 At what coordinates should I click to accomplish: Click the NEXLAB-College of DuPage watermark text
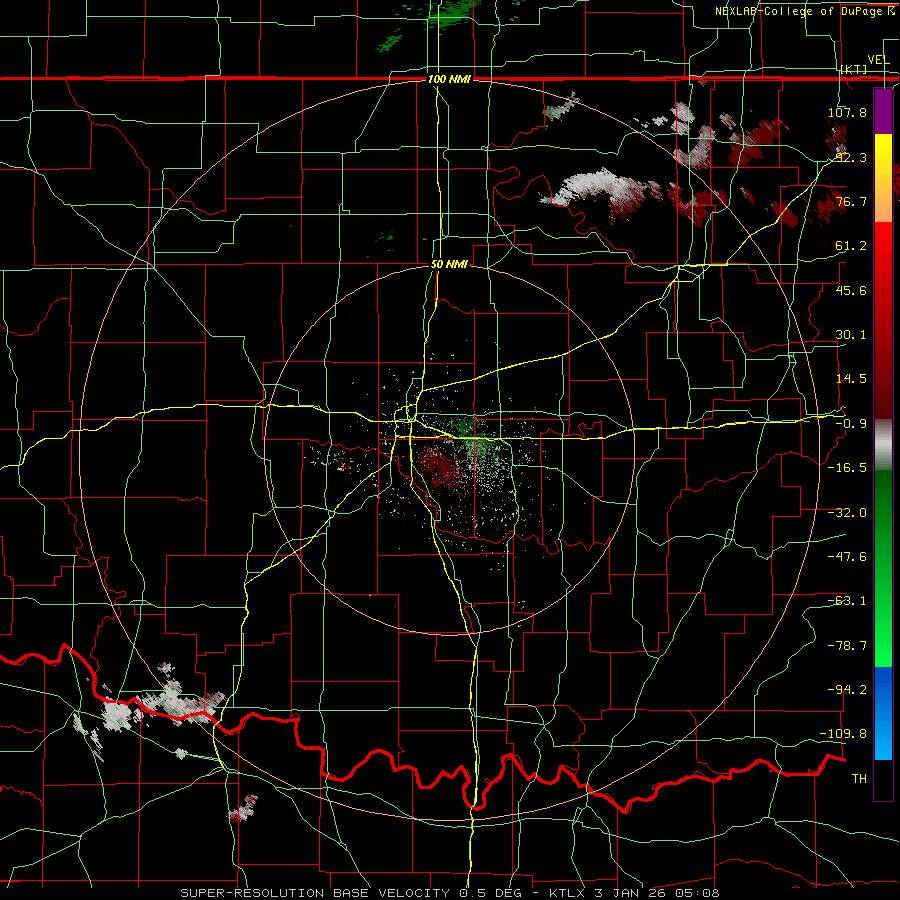click(x=801, y=11)
